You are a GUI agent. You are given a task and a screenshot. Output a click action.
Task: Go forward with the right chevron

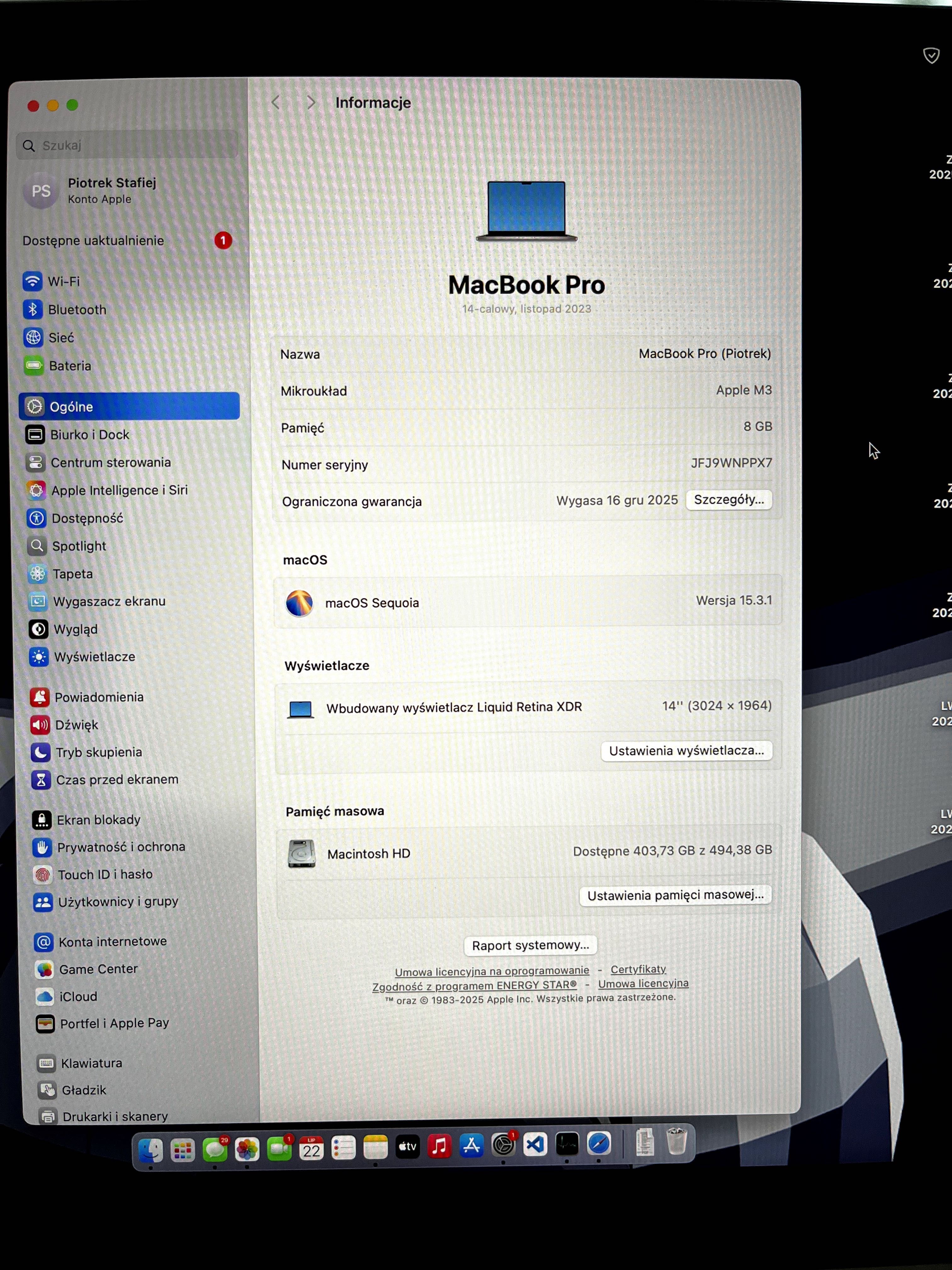coord(310,103)
